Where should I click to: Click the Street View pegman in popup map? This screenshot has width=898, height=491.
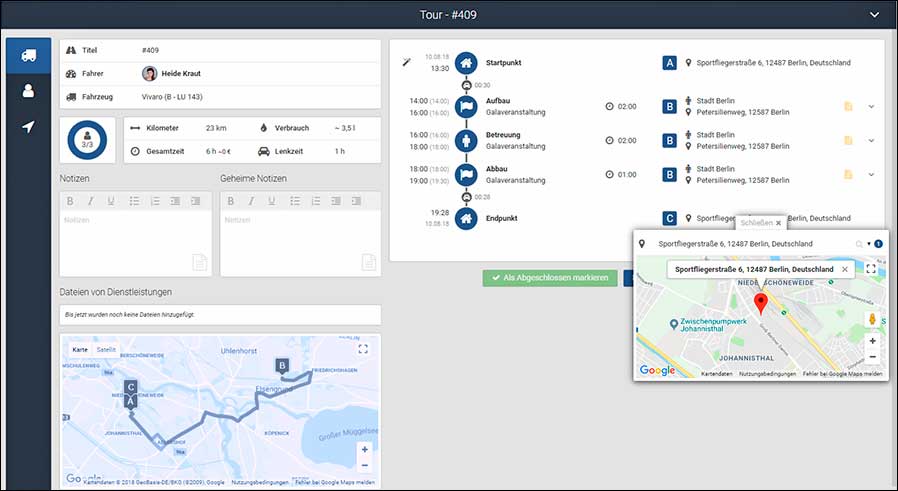(x=872, y=320)
